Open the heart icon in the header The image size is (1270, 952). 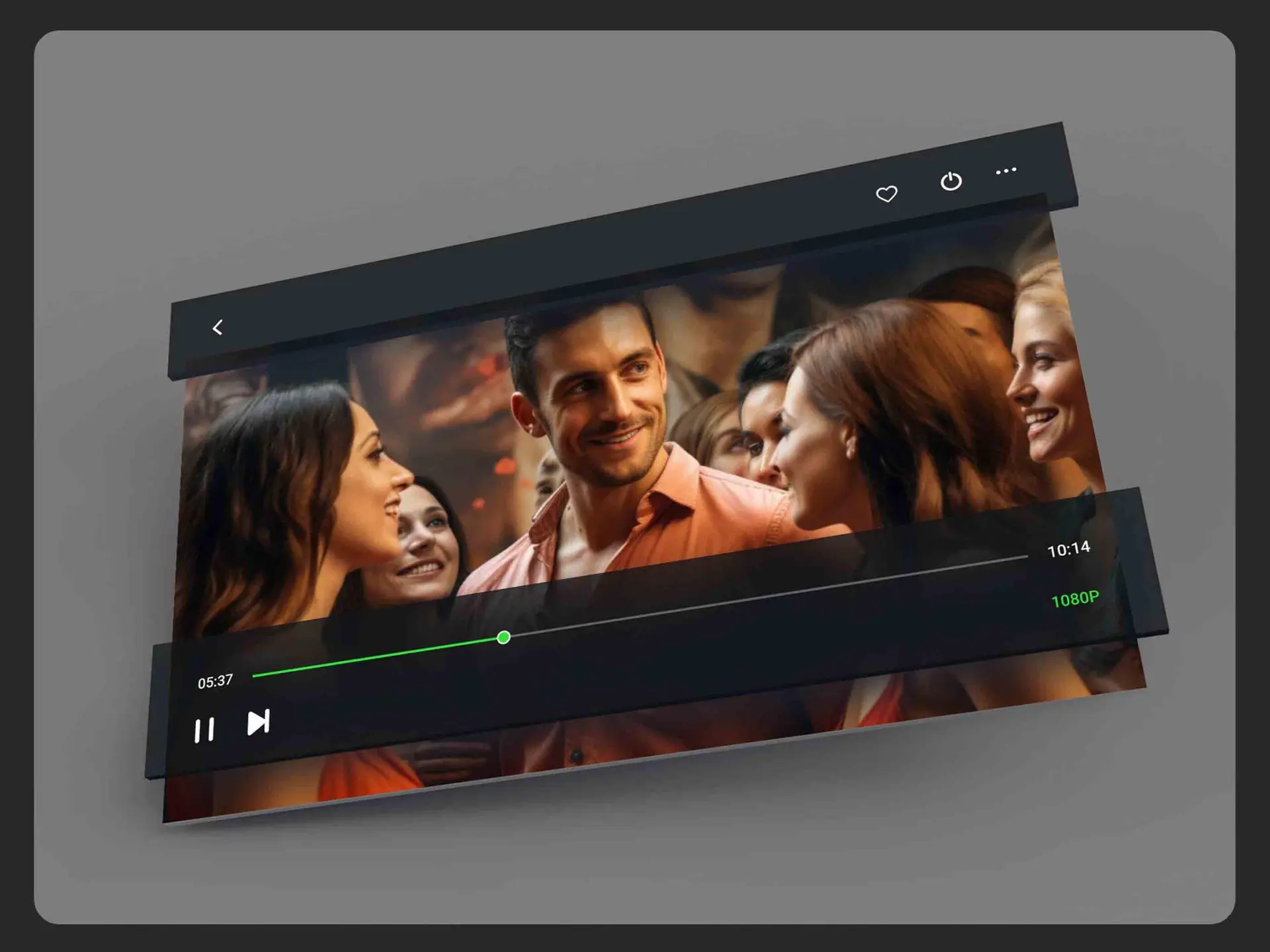[886, 195]
